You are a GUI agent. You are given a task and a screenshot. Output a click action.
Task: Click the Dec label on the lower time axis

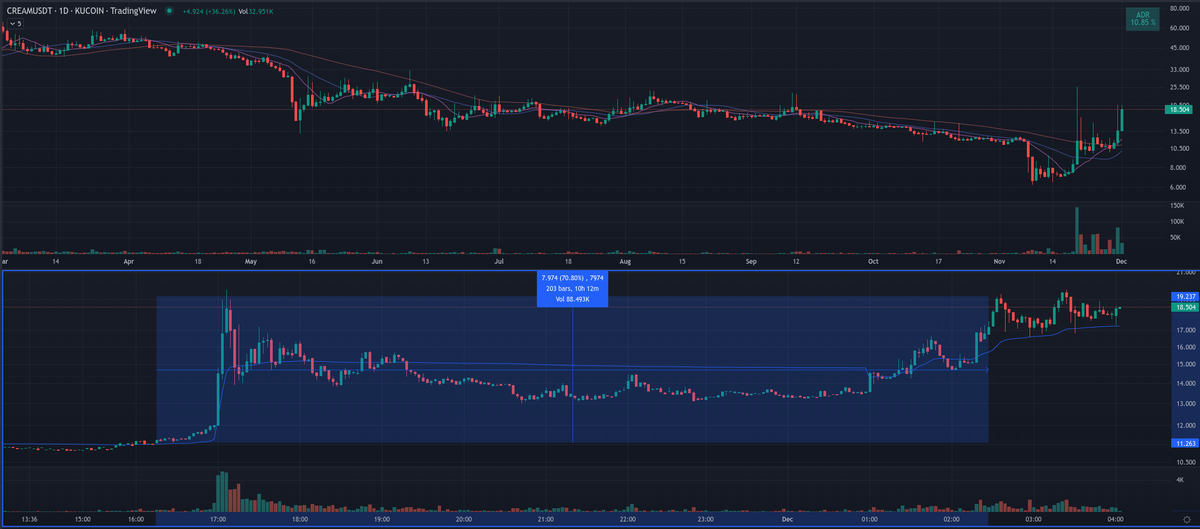788,520
